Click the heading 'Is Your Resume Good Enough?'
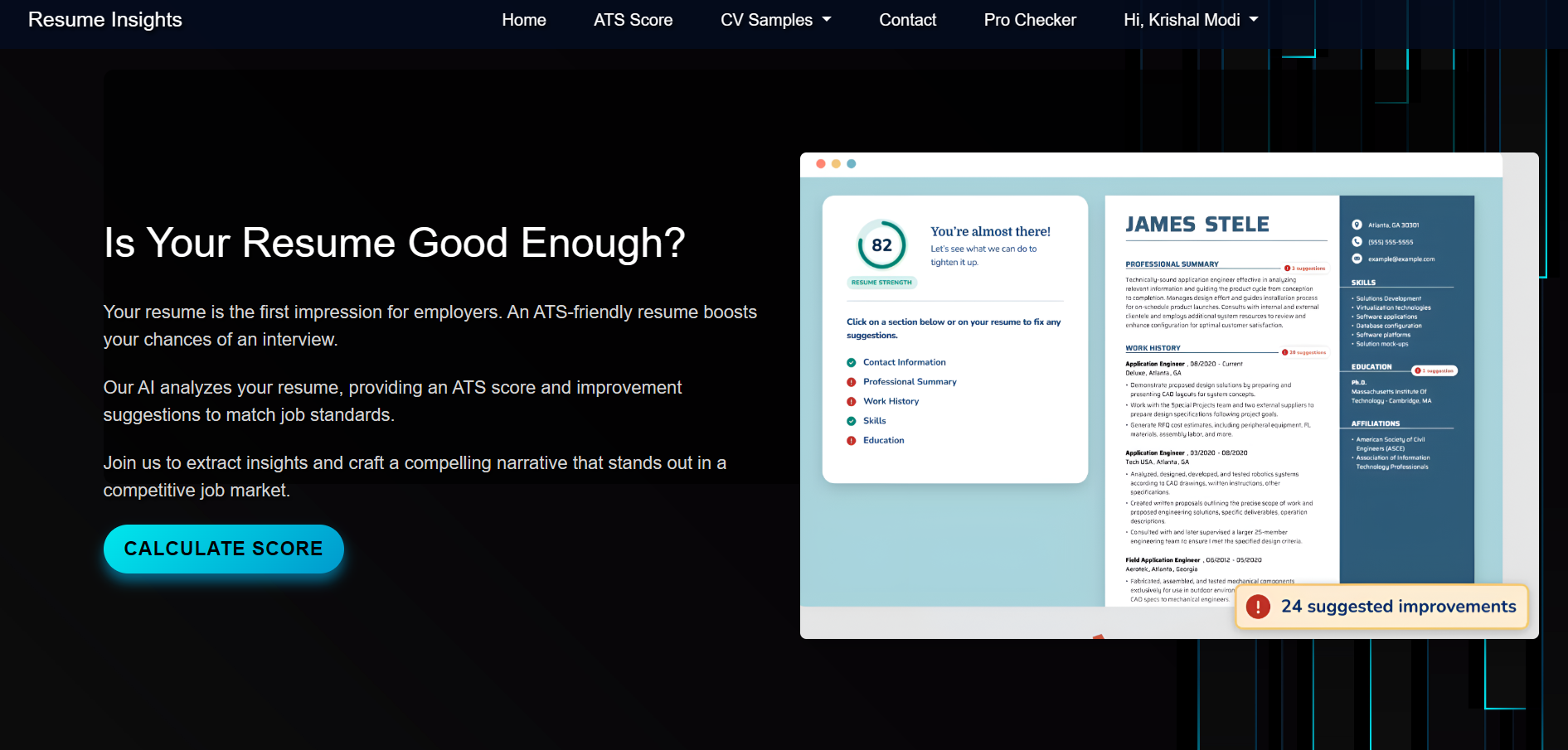1568x750 pixels. tap(395, 243)
